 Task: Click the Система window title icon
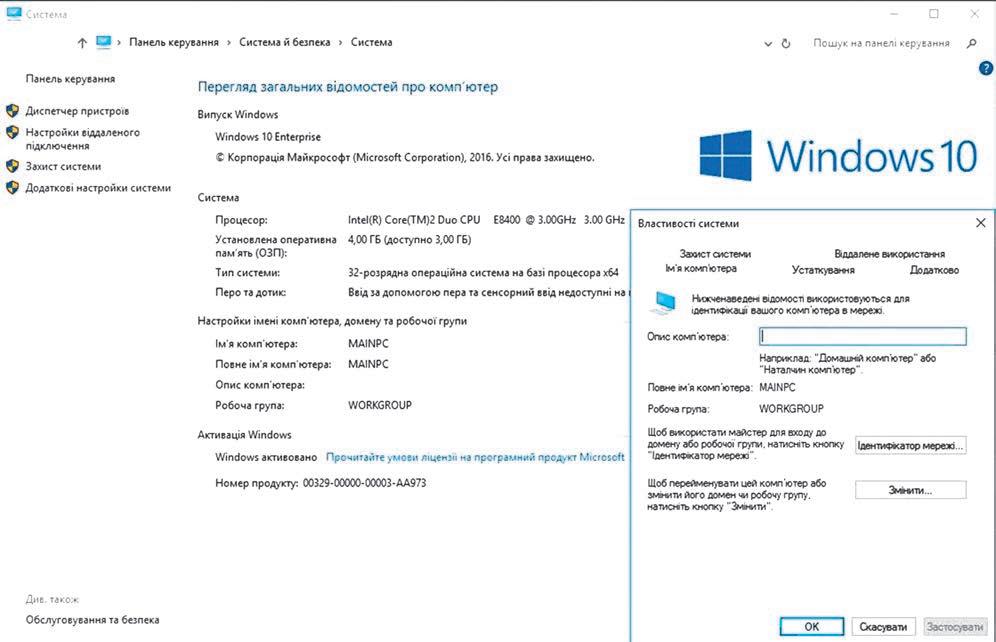[13, 13]
